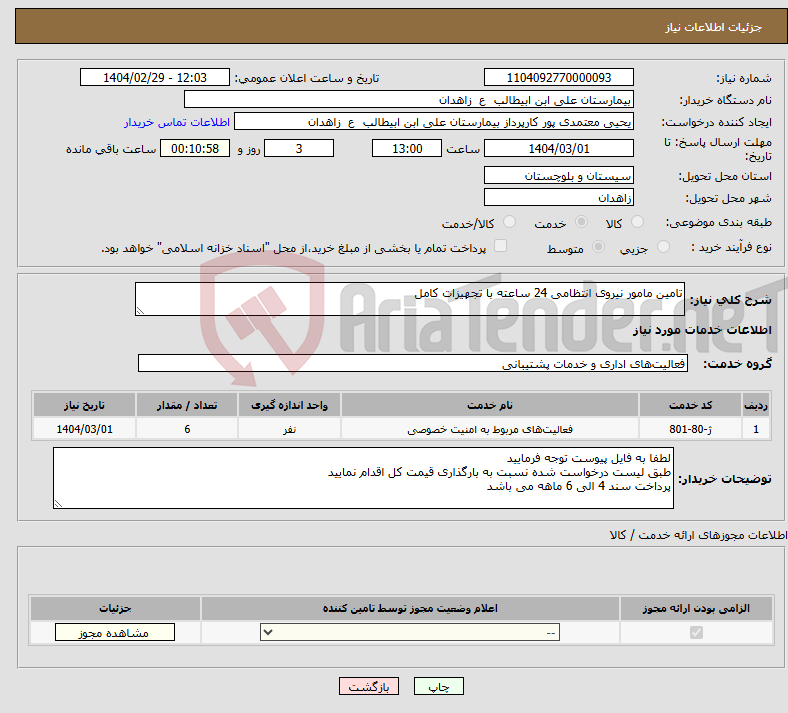Click the response deadline date 1404/03/01 field

tap(559, 148)
